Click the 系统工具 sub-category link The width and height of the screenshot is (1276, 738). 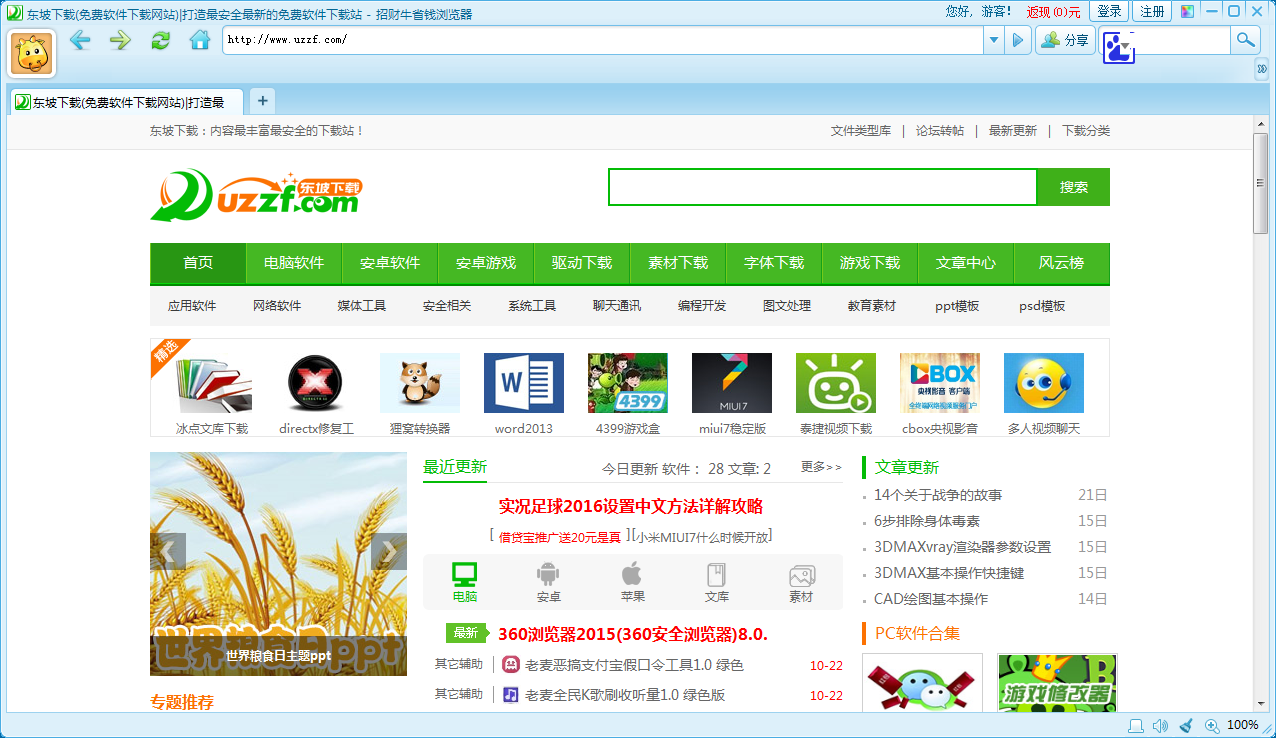coord(532,306)
